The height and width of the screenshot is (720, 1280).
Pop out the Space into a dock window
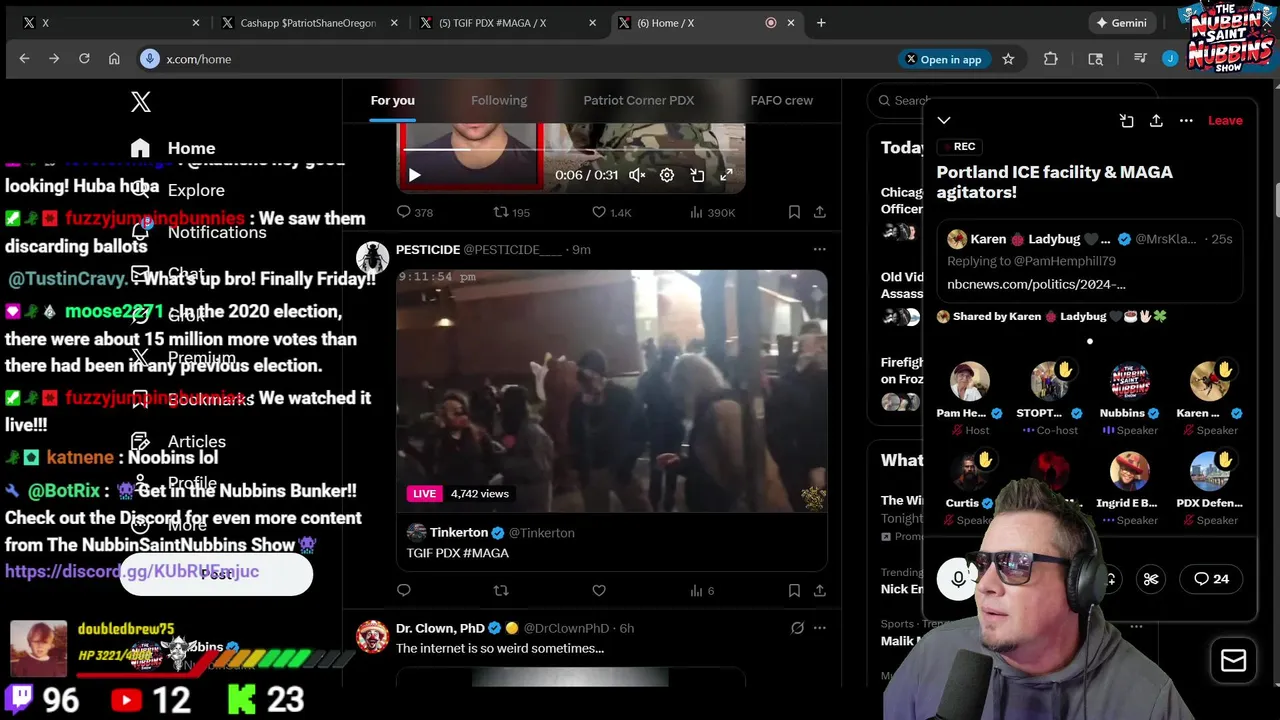(1127, 120)
